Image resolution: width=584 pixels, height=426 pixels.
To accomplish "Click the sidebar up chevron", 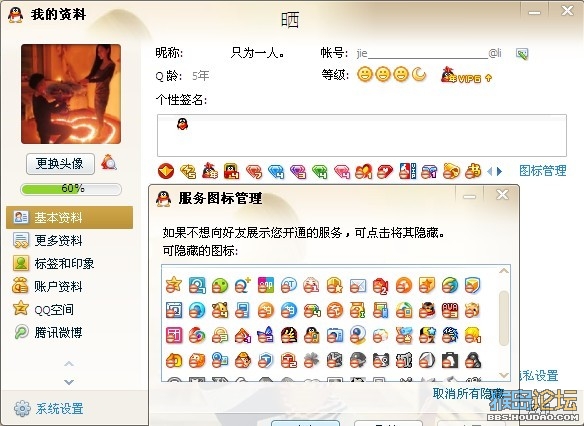I will point(69,363).
